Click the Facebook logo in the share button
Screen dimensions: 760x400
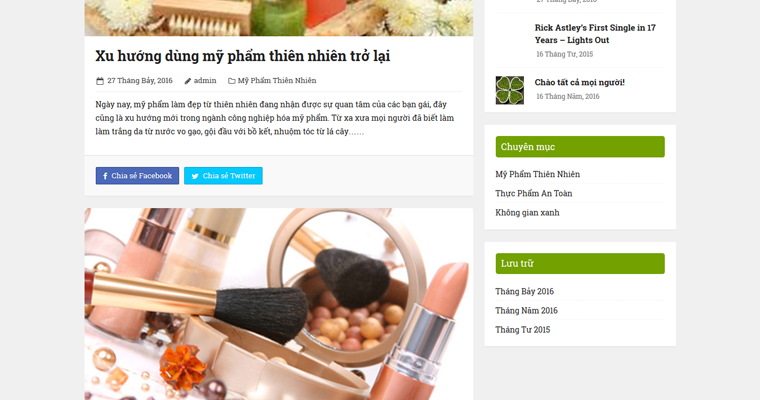tap(105, 176)
